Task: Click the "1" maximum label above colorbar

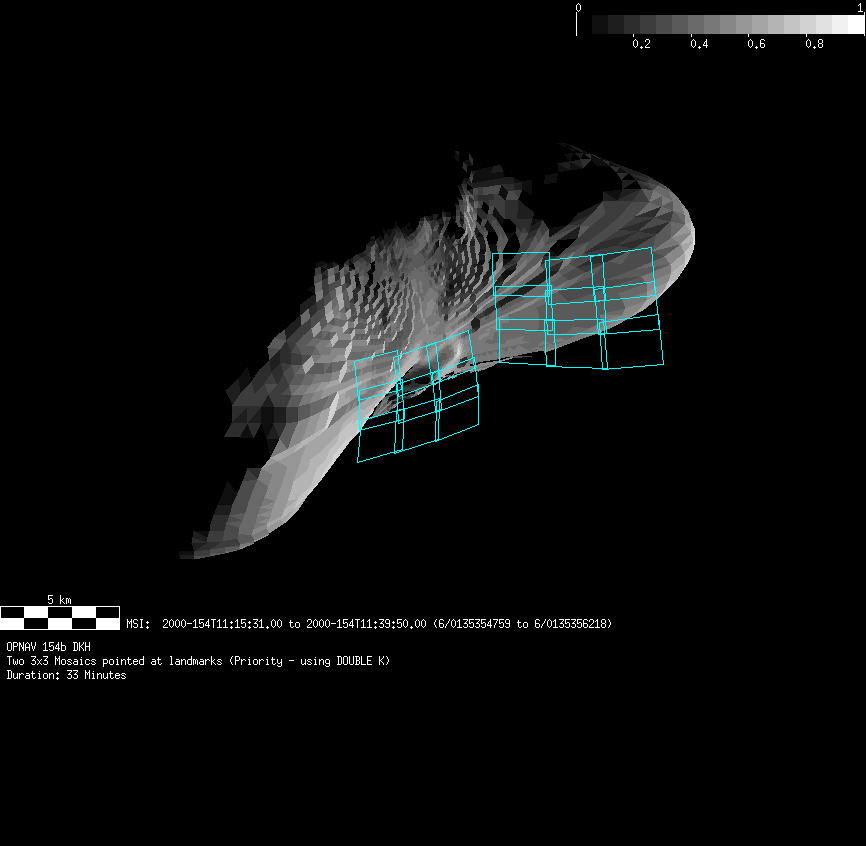Action: click(861, 7)
